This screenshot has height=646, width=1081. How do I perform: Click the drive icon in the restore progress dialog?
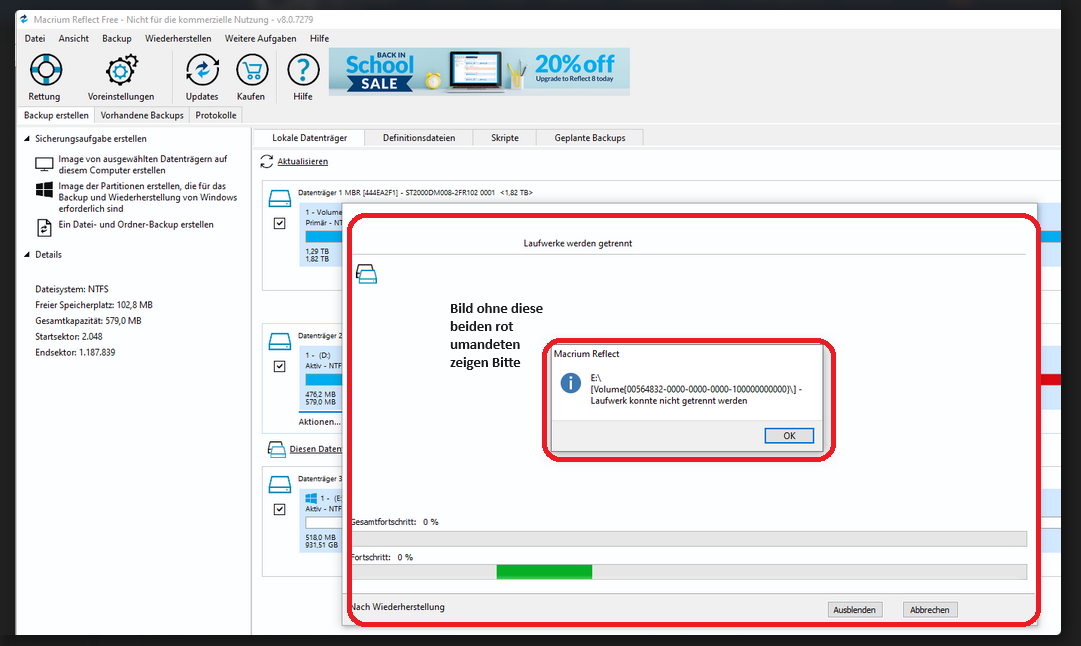click(366, 274)
